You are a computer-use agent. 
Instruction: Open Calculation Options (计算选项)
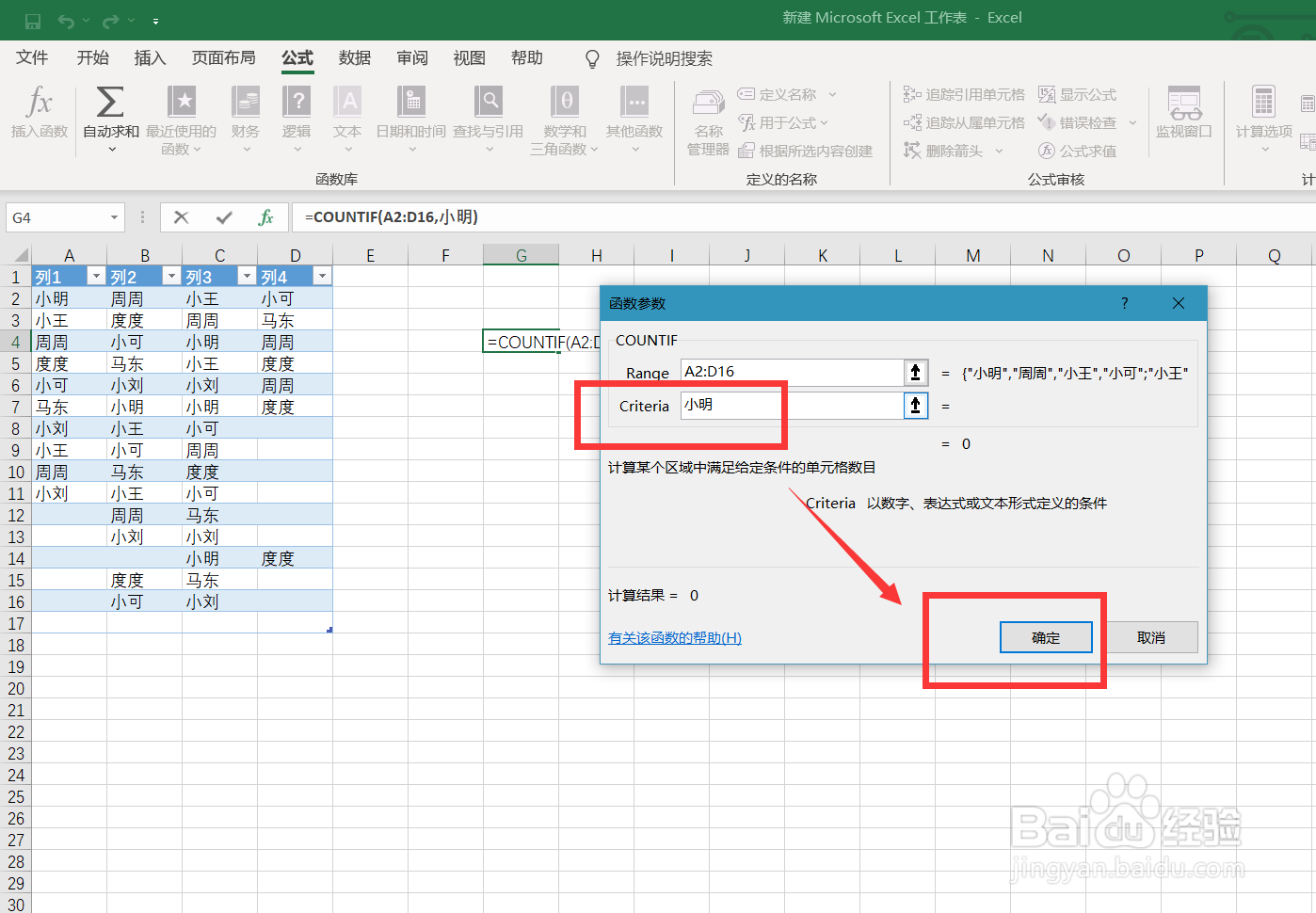(x=1264, y=119)
